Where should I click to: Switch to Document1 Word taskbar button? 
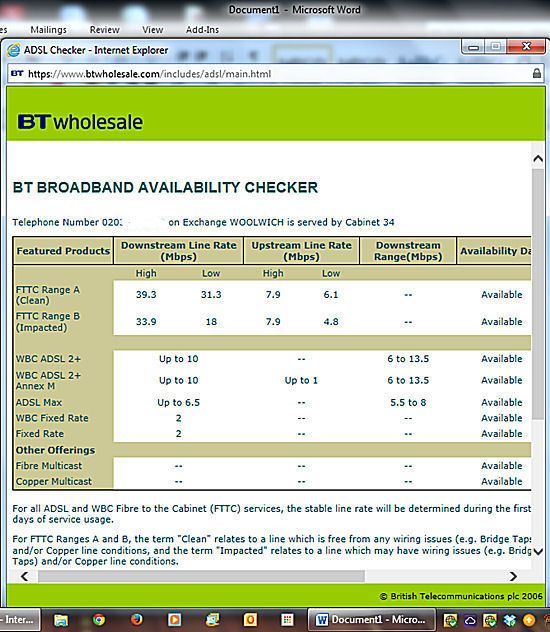(x=372, y=620)
